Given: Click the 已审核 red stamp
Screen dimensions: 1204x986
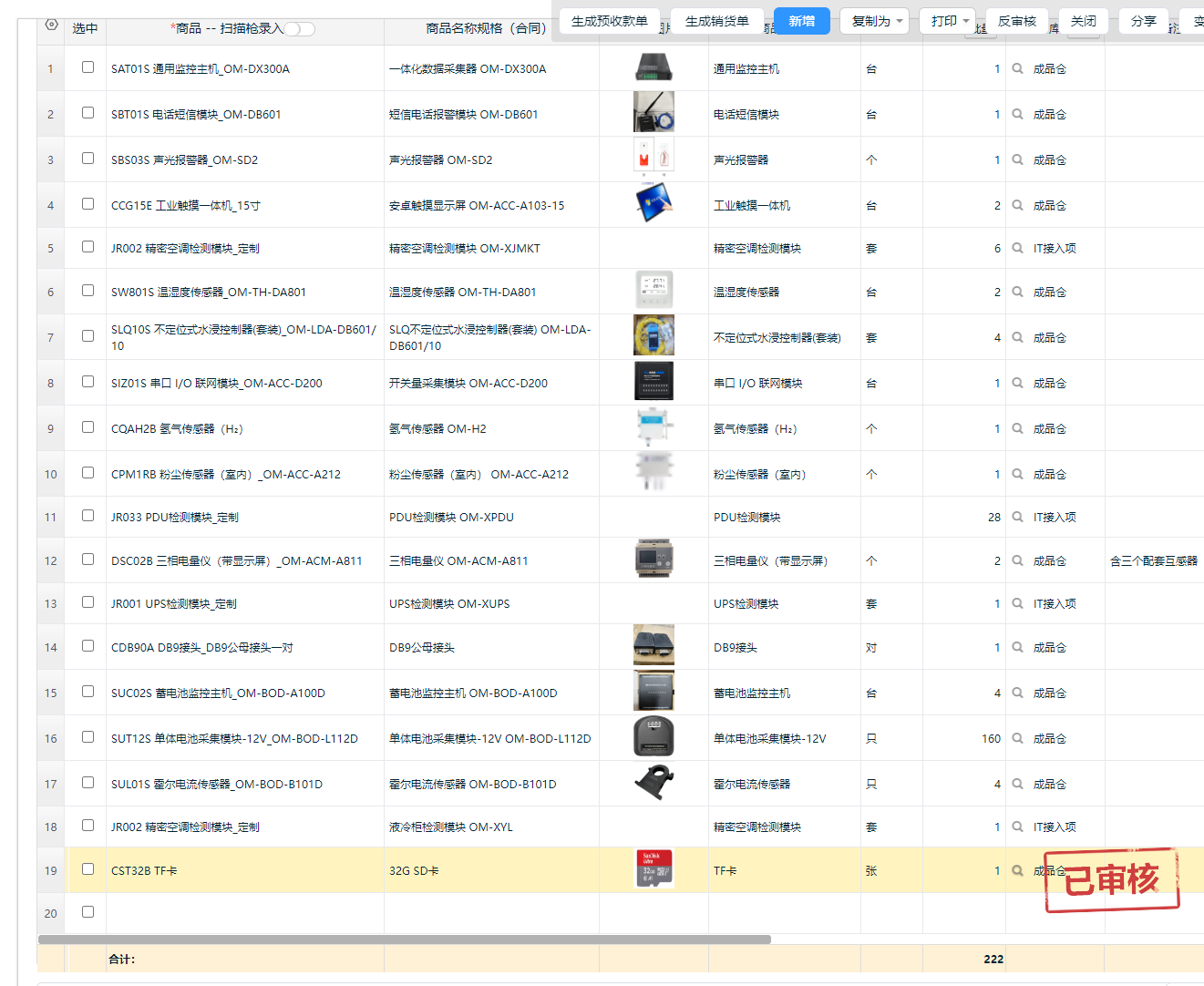Looking at the screenshot, I should coord(1112,879).
